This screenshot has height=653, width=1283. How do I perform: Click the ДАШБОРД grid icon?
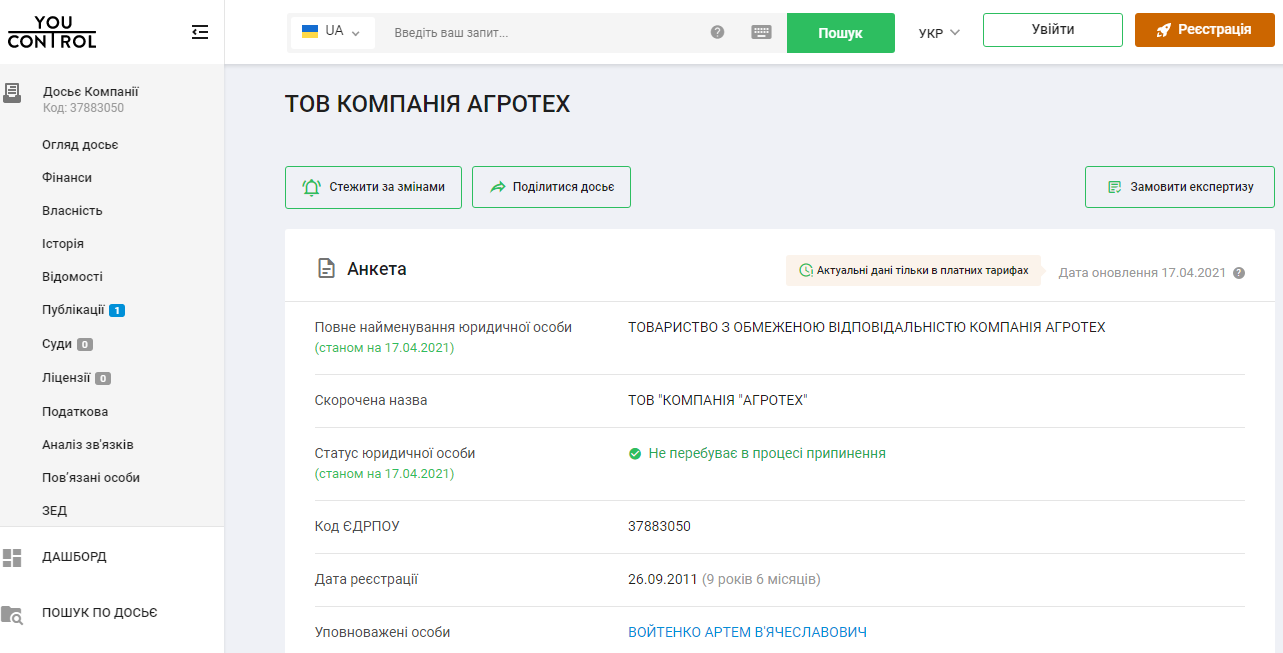pyautogui.click(x=12, y=557)
